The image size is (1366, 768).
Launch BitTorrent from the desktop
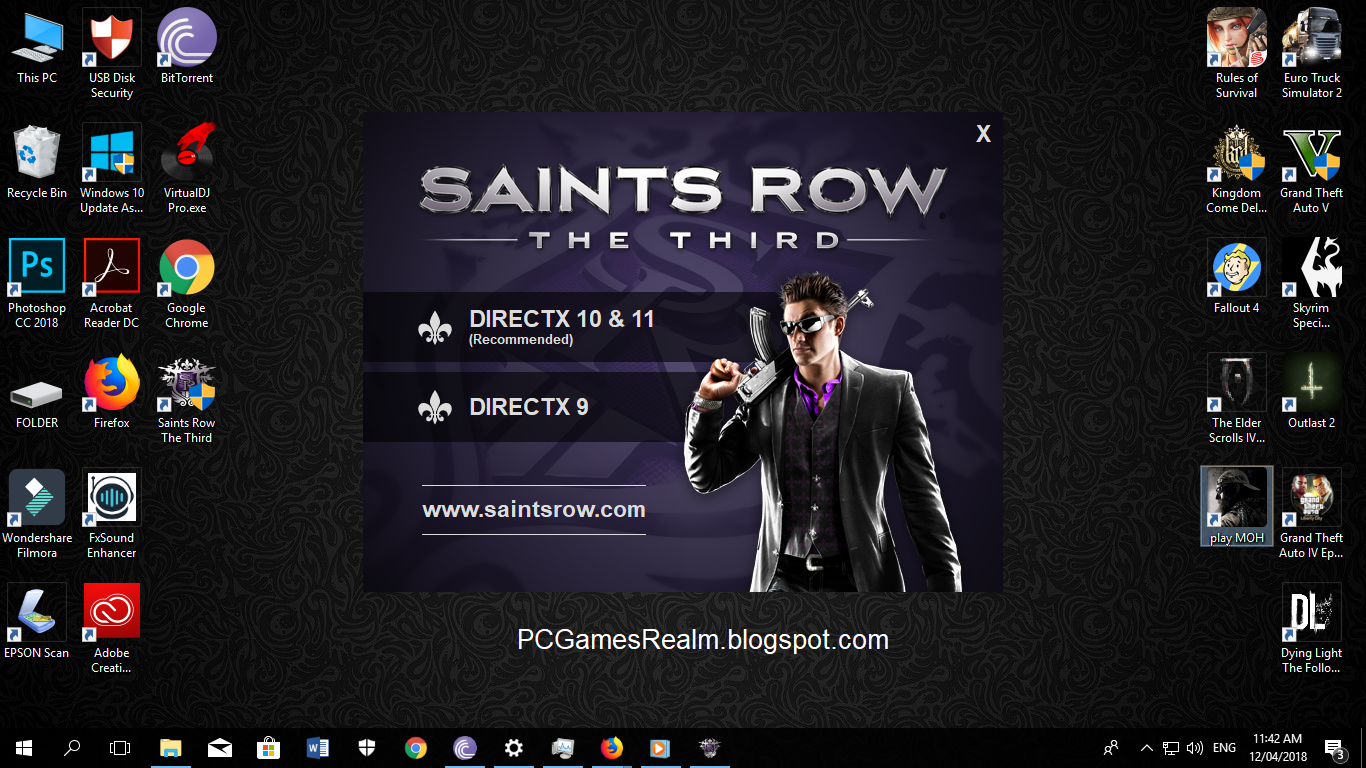[187, 47]
